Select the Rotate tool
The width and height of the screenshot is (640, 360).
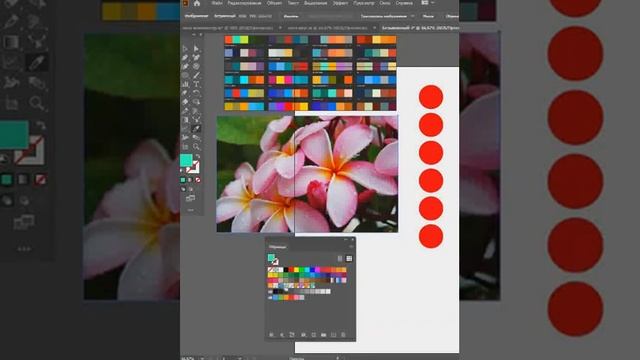tap(196, 93)
